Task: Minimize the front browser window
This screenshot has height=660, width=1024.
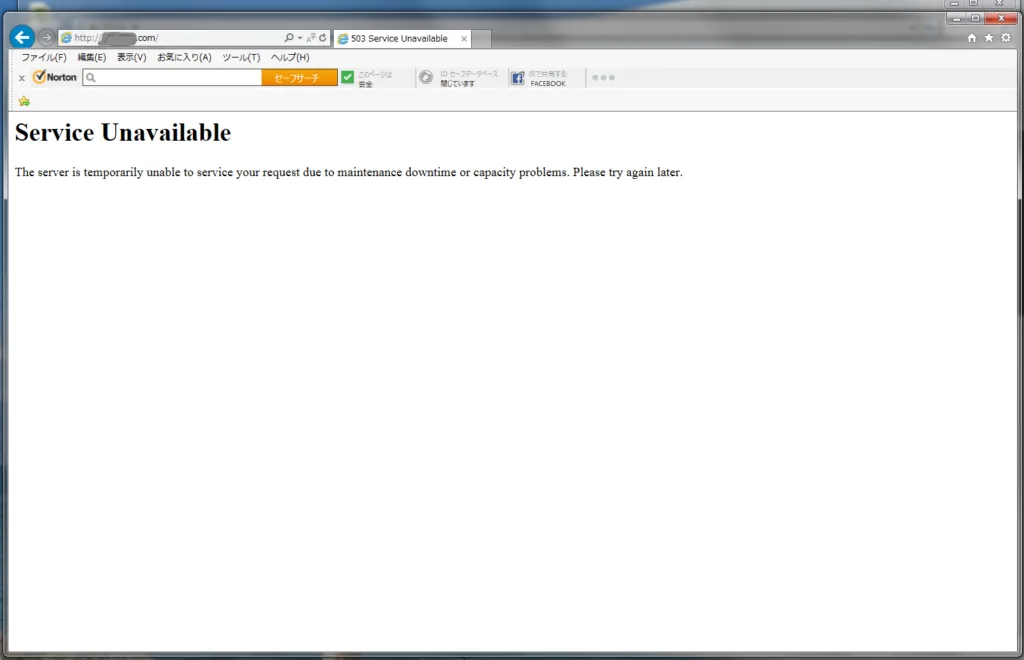Action: coord(956,18)
